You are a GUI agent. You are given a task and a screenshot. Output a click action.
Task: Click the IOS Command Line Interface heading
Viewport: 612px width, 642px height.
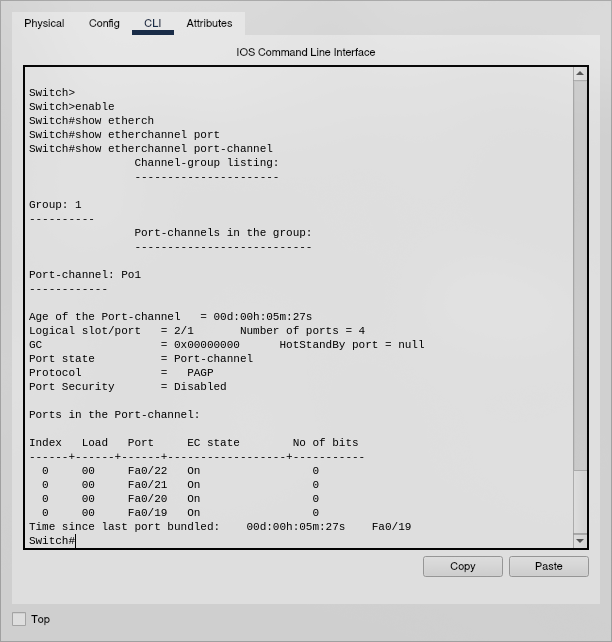click(x=305, y=52)
